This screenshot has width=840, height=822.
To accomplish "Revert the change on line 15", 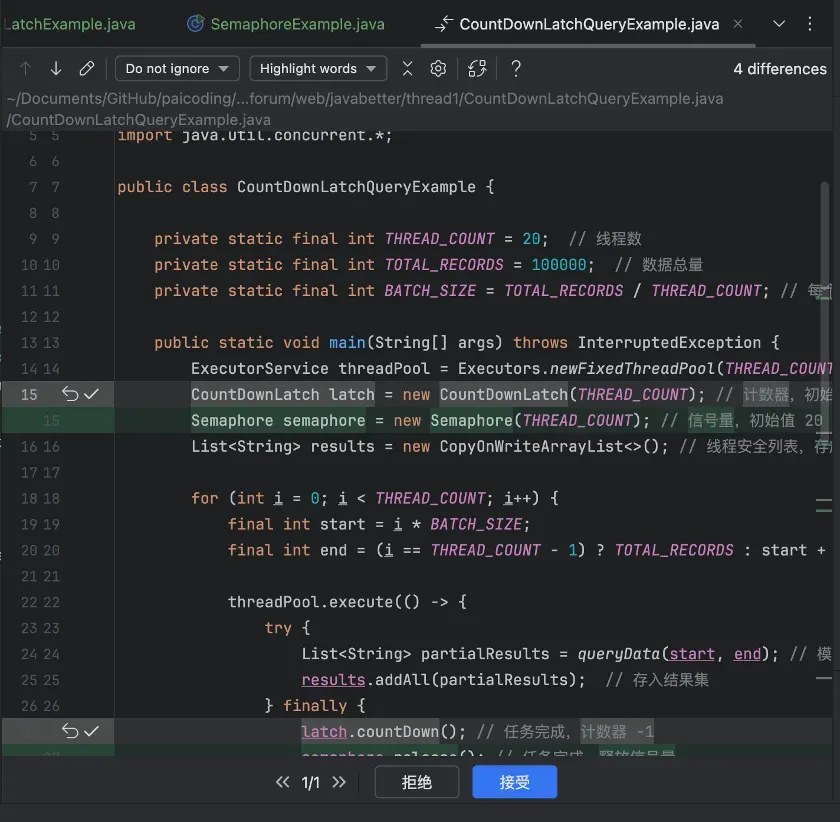I will (69, 394).
